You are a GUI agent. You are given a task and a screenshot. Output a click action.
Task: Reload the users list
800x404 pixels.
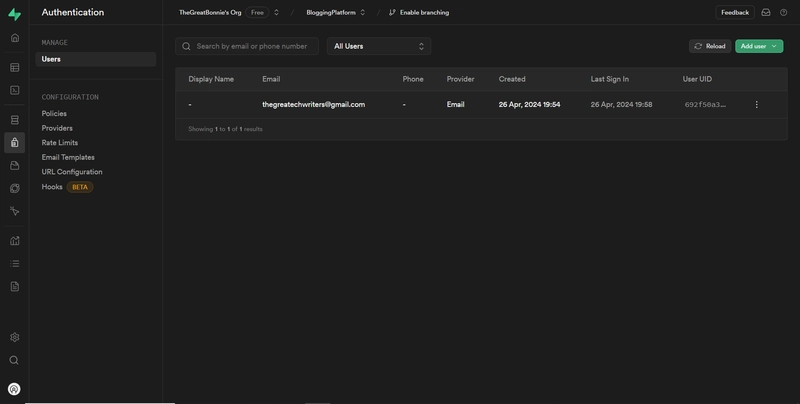tap(710, 46)
